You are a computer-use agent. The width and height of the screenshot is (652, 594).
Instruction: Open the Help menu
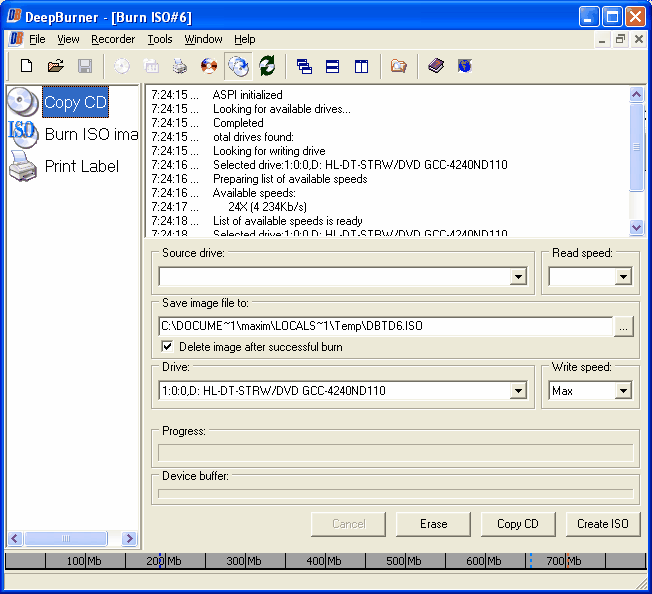pyautogui.click(x=244, y=39)
